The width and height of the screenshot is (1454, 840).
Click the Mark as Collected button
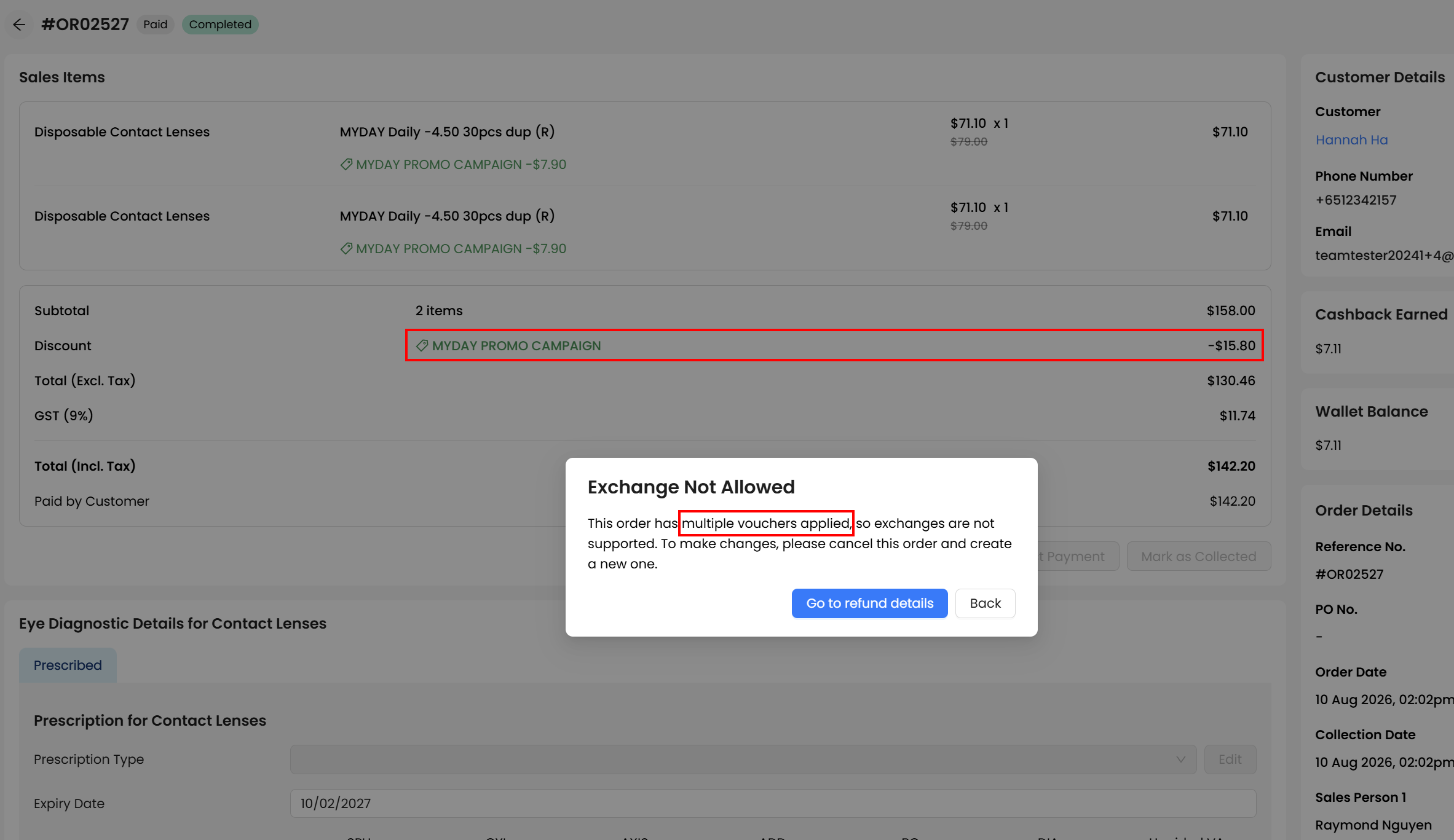click(1198, 556)
